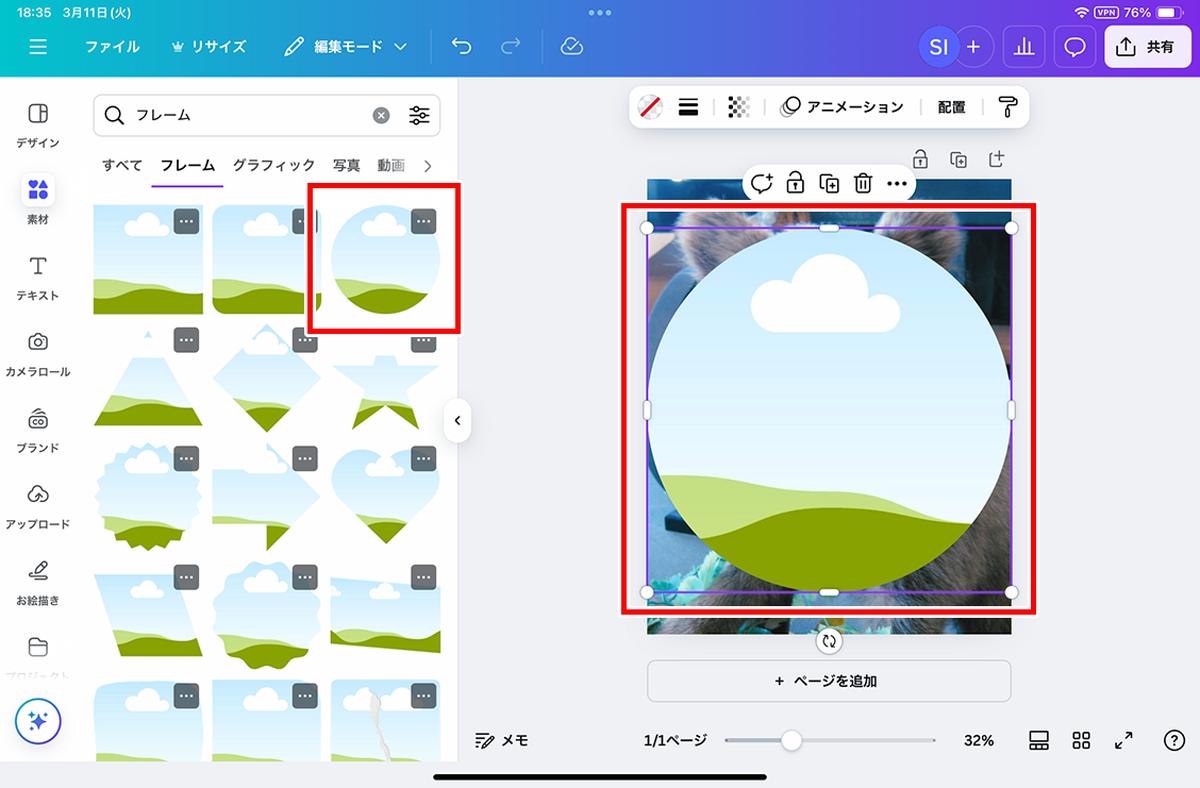Toggle the page lock icon above canvas

coord(920,159)
